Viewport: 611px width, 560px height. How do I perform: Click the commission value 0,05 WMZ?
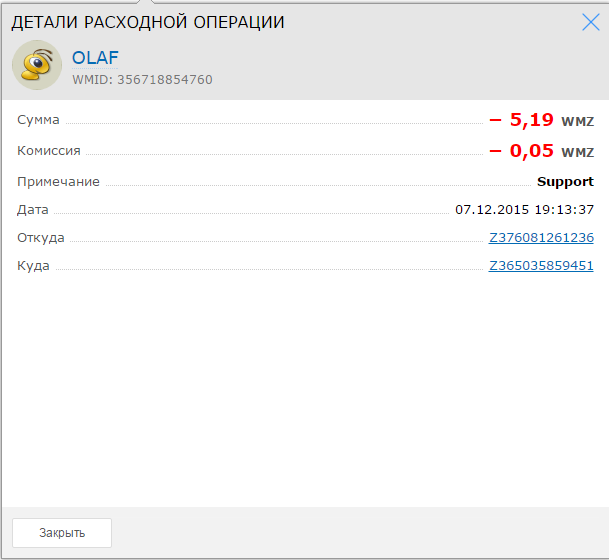[x=542, y=151]
